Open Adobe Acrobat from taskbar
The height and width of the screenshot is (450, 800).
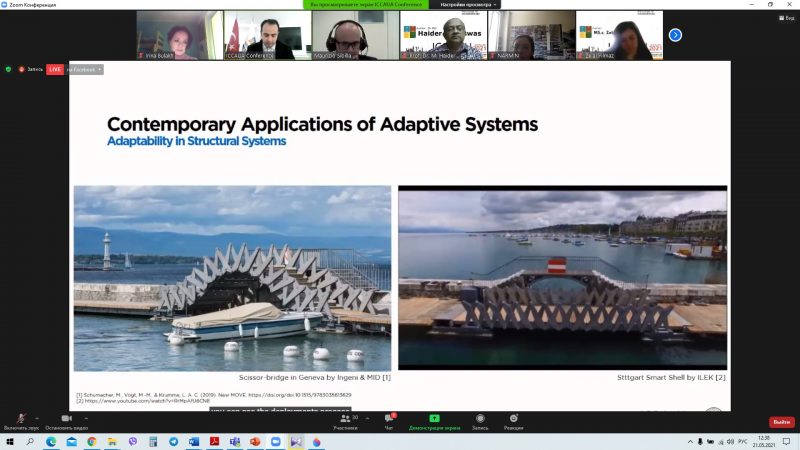coord(214,442)
